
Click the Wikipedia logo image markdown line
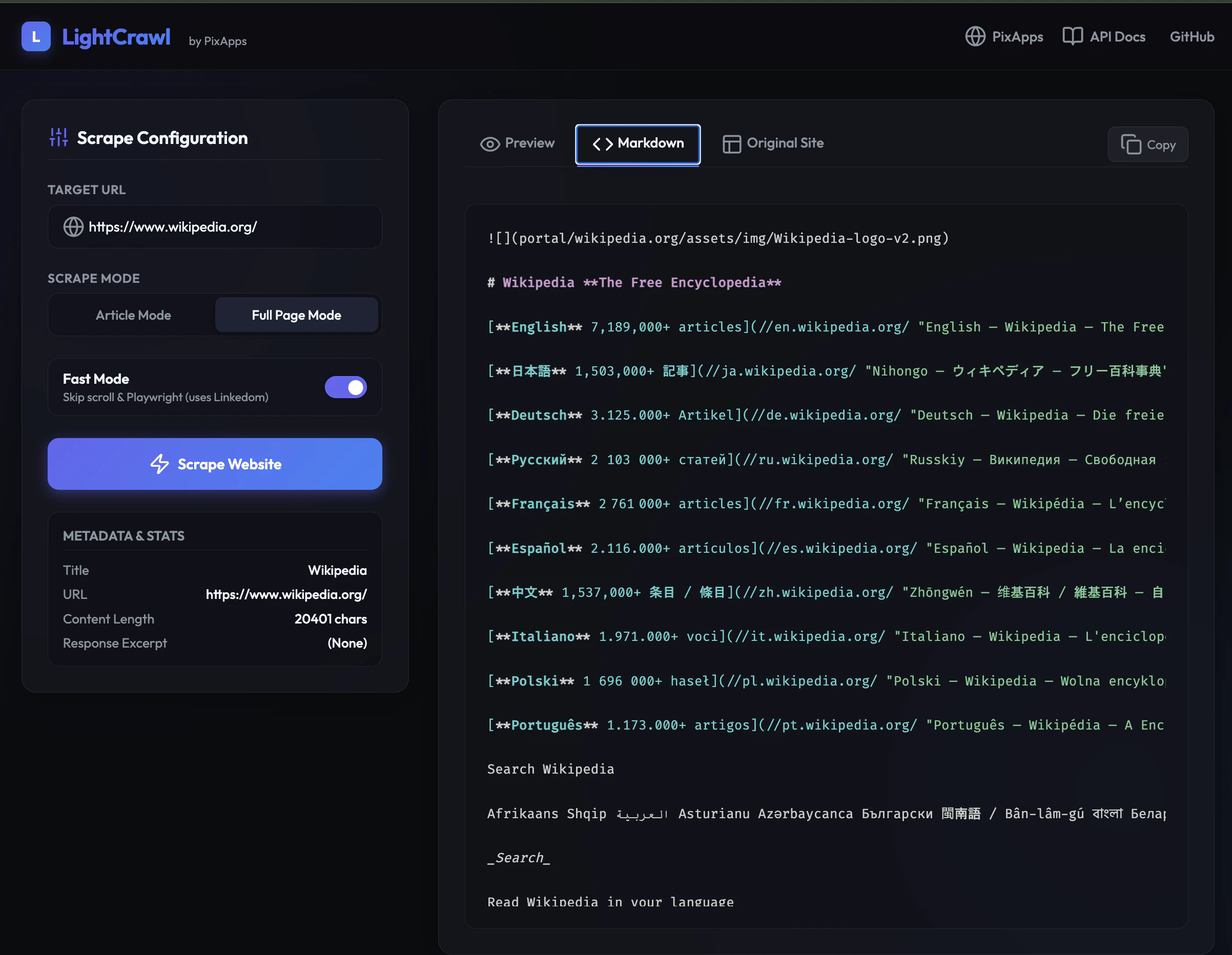pyautogui.click(x=718, y=239)
